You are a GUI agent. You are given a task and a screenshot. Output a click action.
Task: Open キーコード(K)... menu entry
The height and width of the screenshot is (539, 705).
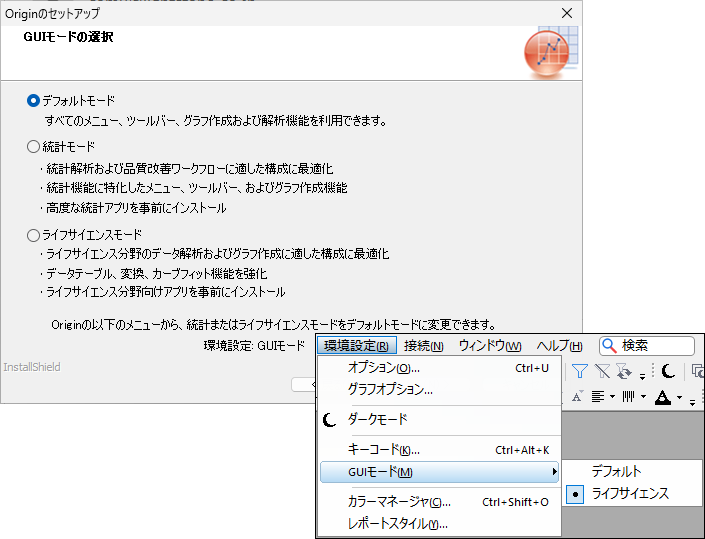point(440,450)
